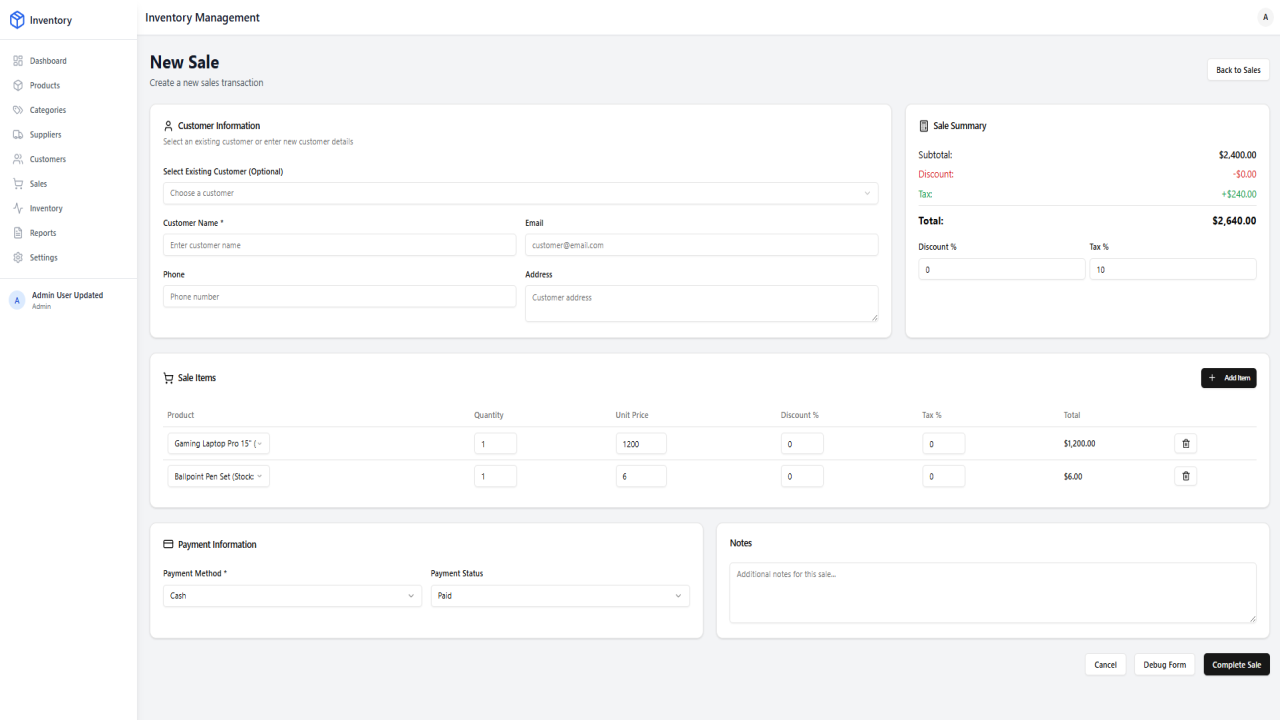Click the Ballpoint Pen unit price field
Screen dimensions: 1280x720
tap(641, 476)
